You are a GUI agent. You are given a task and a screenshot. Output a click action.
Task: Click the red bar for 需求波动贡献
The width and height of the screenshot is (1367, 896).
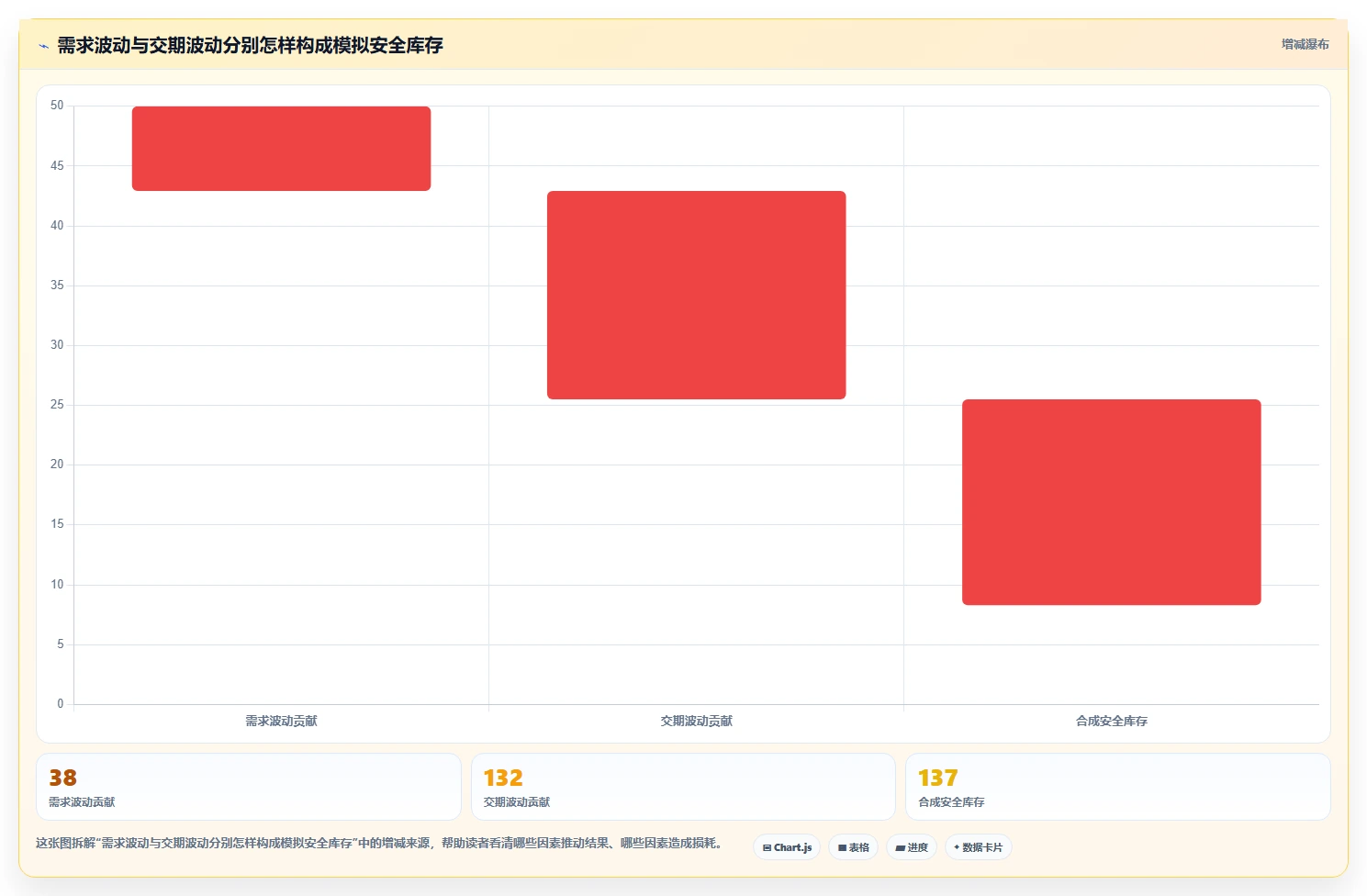281,149
